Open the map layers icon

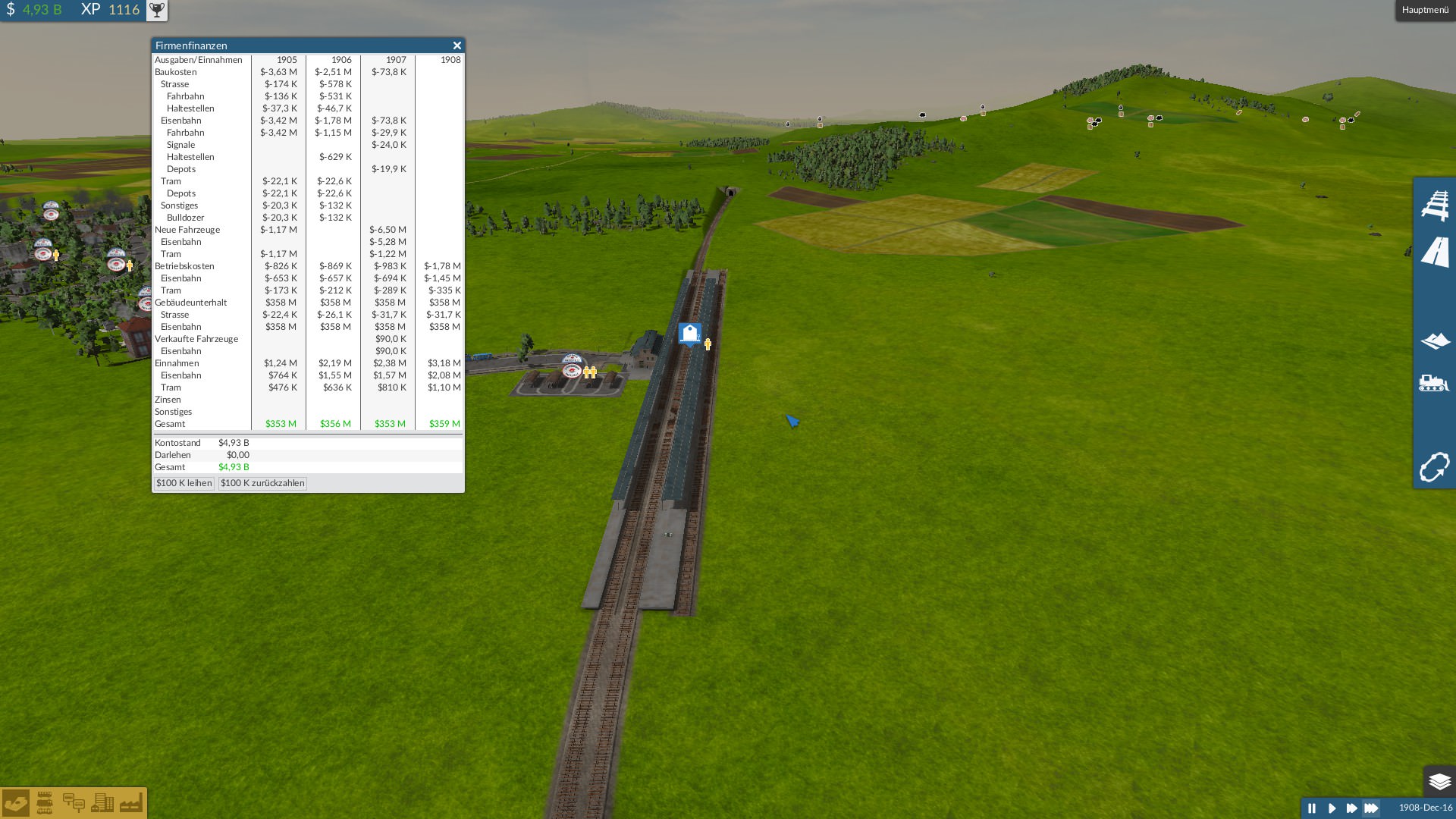click(x=1439, y=780)
